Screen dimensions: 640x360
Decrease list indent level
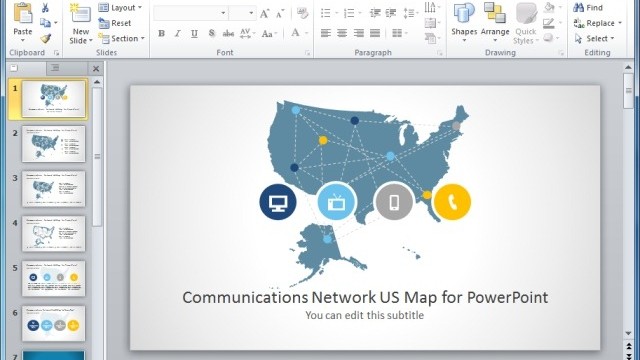[375, 13]
